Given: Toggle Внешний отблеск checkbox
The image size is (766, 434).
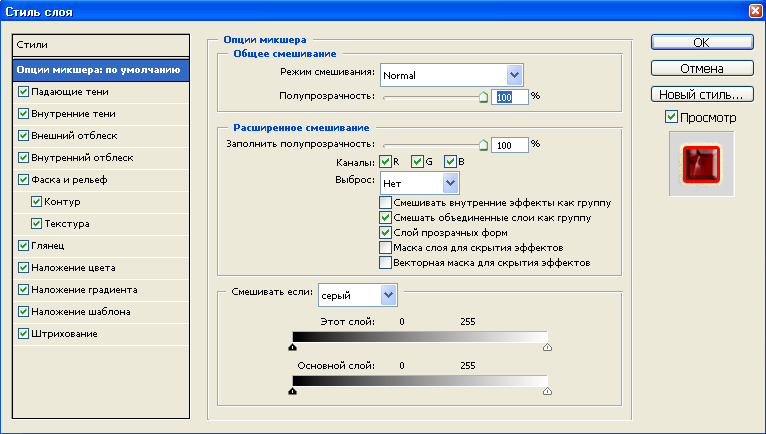Looking at the screenshot, I should pos(23,135).
